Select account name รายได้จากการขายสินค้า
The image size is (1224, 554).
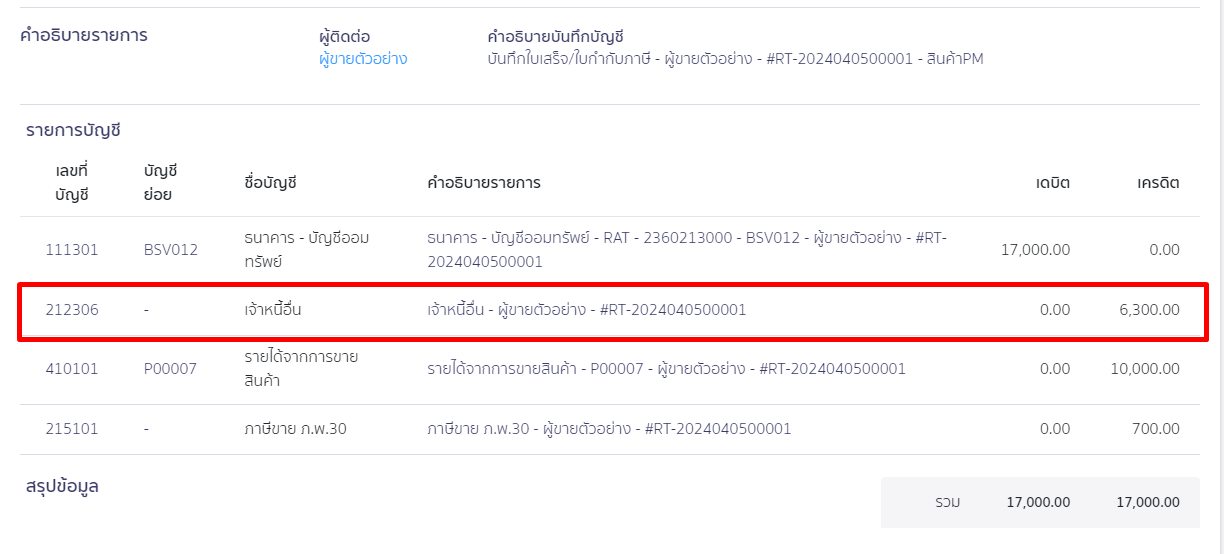tap(301, 369)
